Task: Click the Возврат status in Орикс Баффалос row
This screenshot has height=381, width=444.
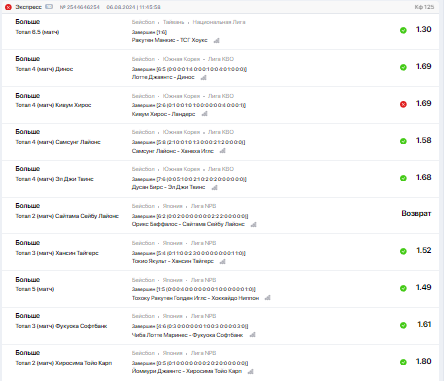Action: pos(416,213)
